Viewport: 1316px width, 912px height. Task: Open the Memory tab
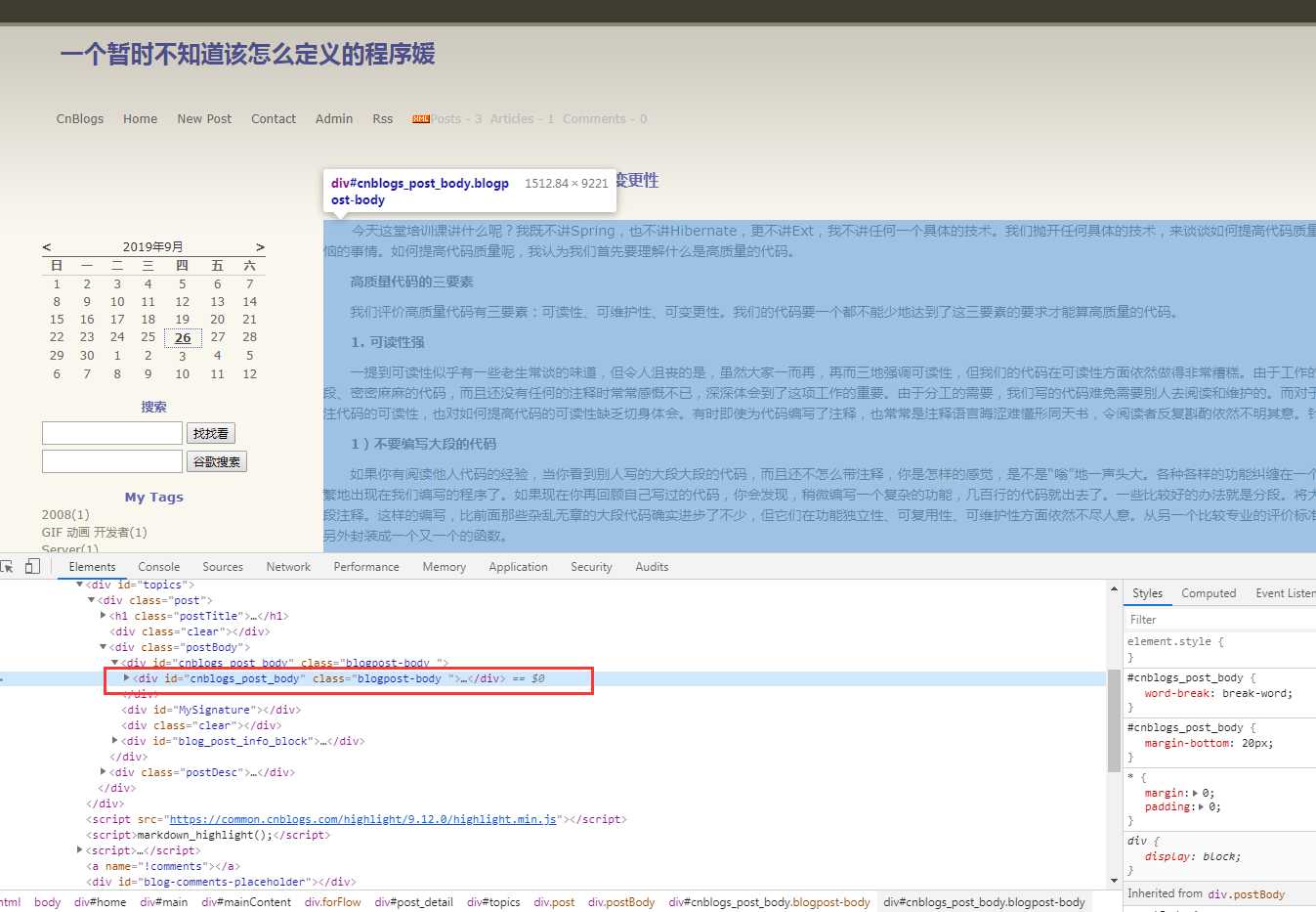click(445, 567)
